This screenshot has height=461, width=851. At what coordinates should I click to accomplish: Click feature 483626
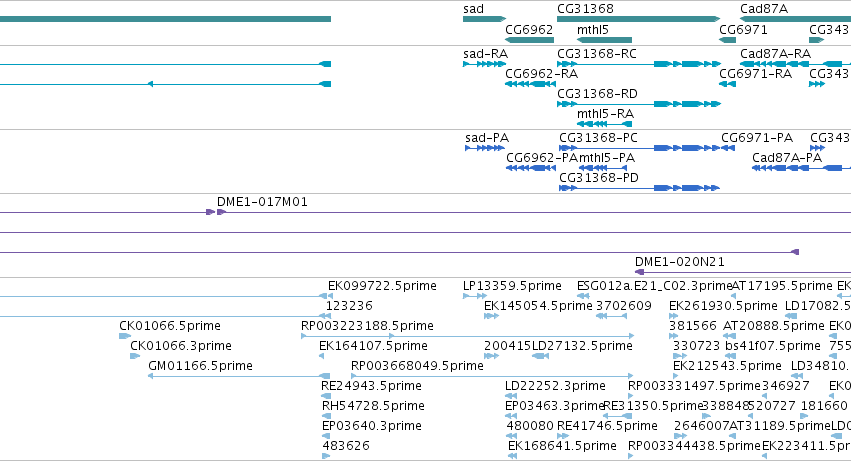[x=346, y=447]
